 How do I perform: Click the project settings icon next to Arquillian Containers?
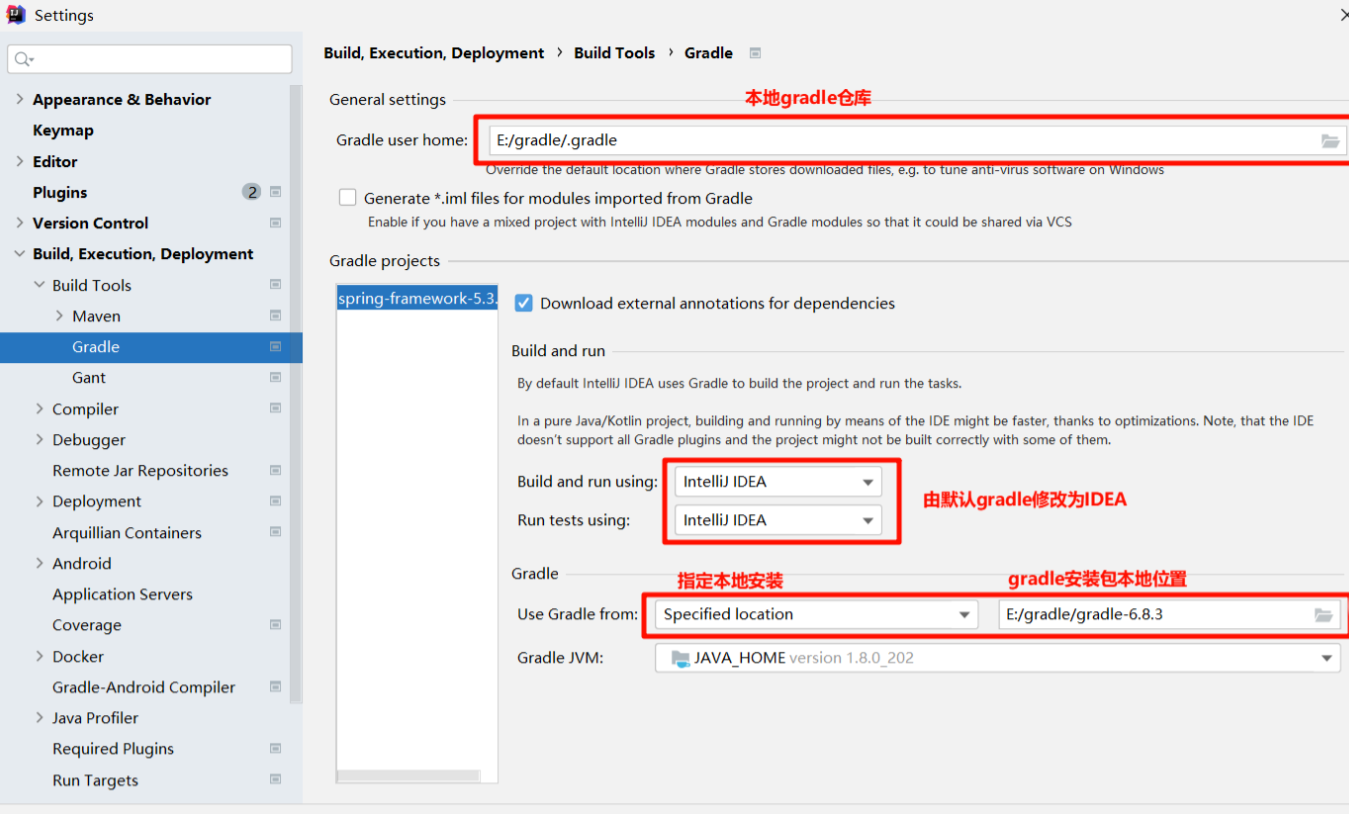tap(276, 533)
